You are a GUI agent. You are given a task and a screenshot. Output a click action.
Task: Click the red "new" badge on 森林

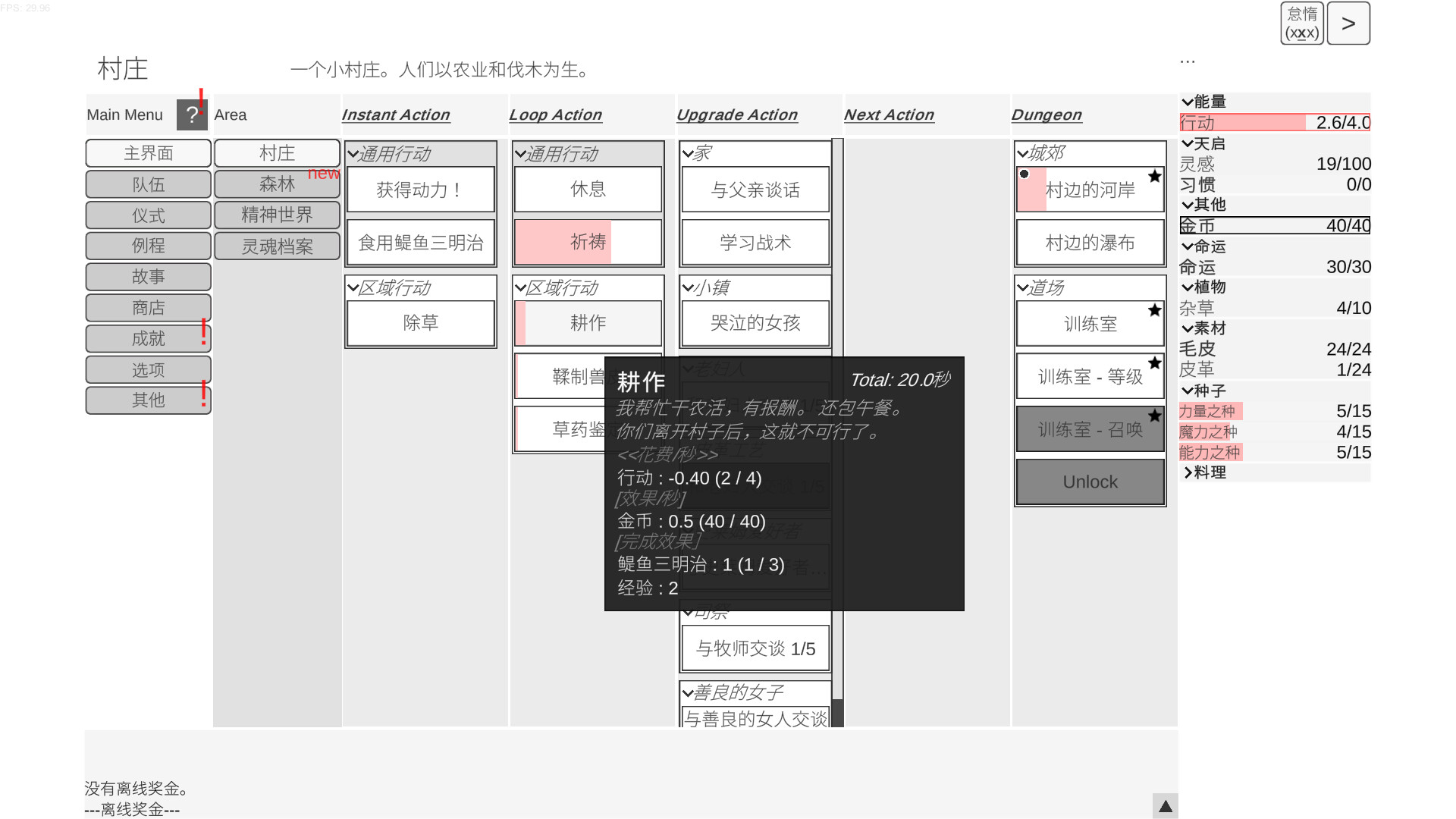(325, 173)
